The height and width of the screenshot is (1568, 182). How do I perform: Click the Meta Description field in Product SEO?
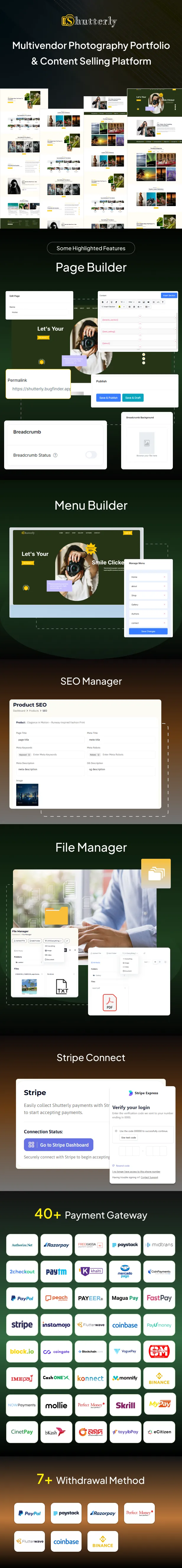[50, 769]
